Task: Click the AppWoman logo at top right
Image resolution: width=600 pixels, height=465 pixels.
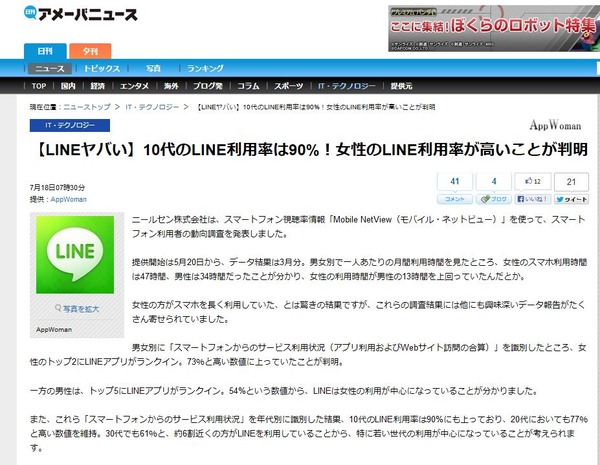Action: click(555, 125)
